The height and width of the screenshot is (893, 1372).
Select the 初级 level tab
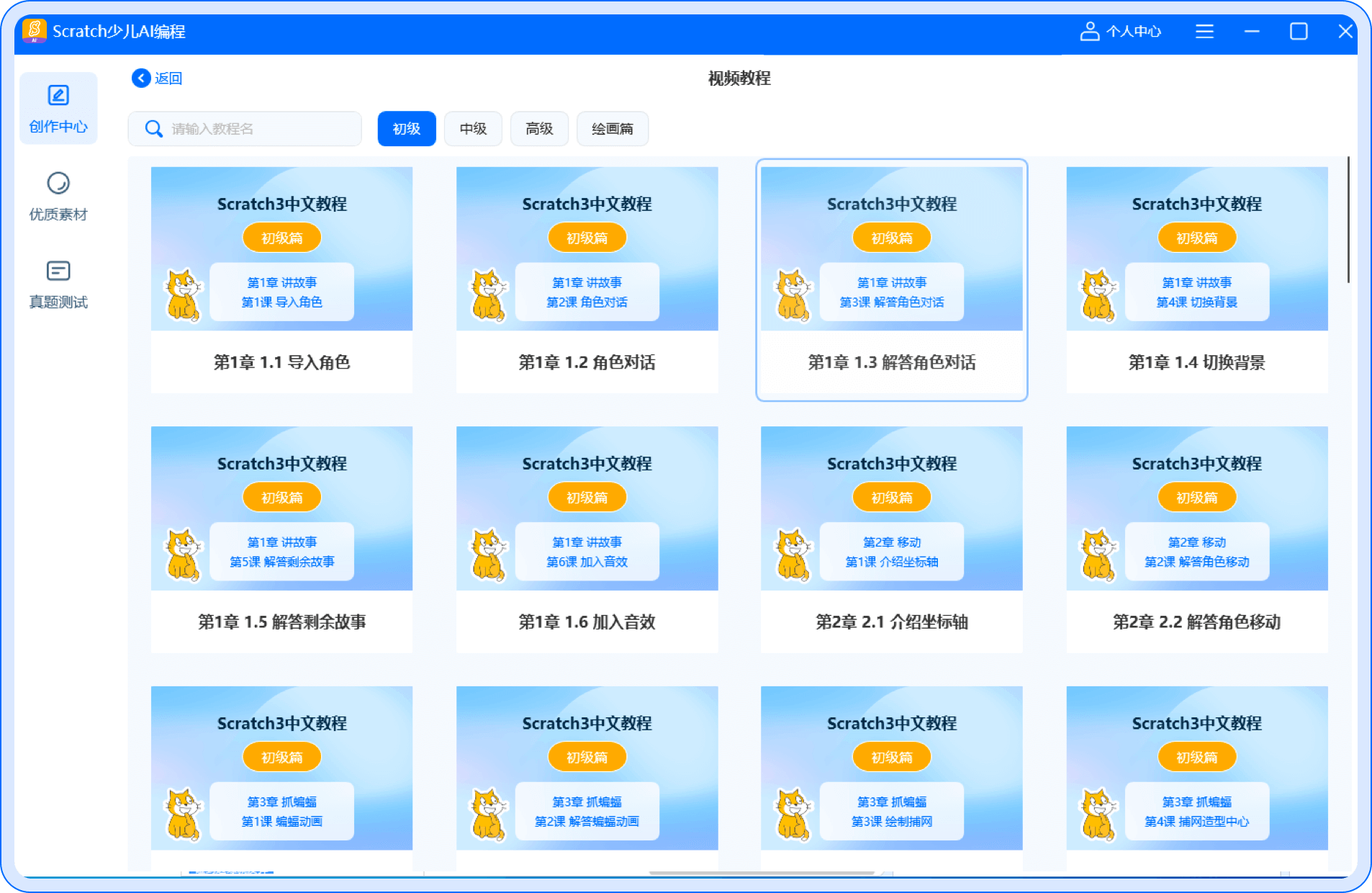406,129
